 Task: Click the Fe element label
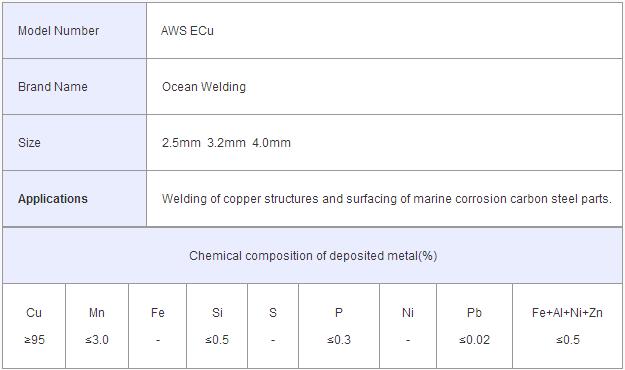click(x=158, y=313)
